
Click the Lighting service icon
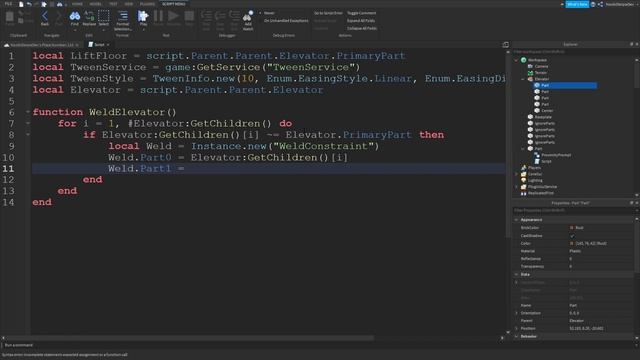click(x=524, y=180)
